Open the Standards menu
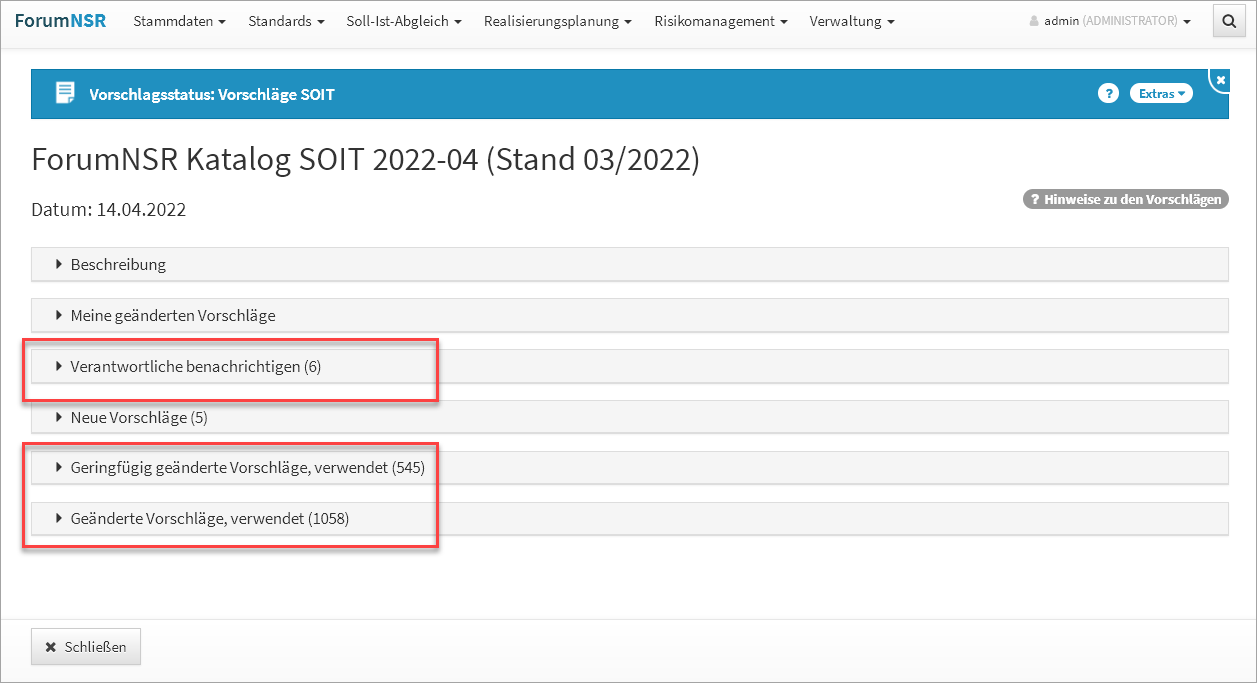This screenshot has width=1257, height=683. pos(286,21)
